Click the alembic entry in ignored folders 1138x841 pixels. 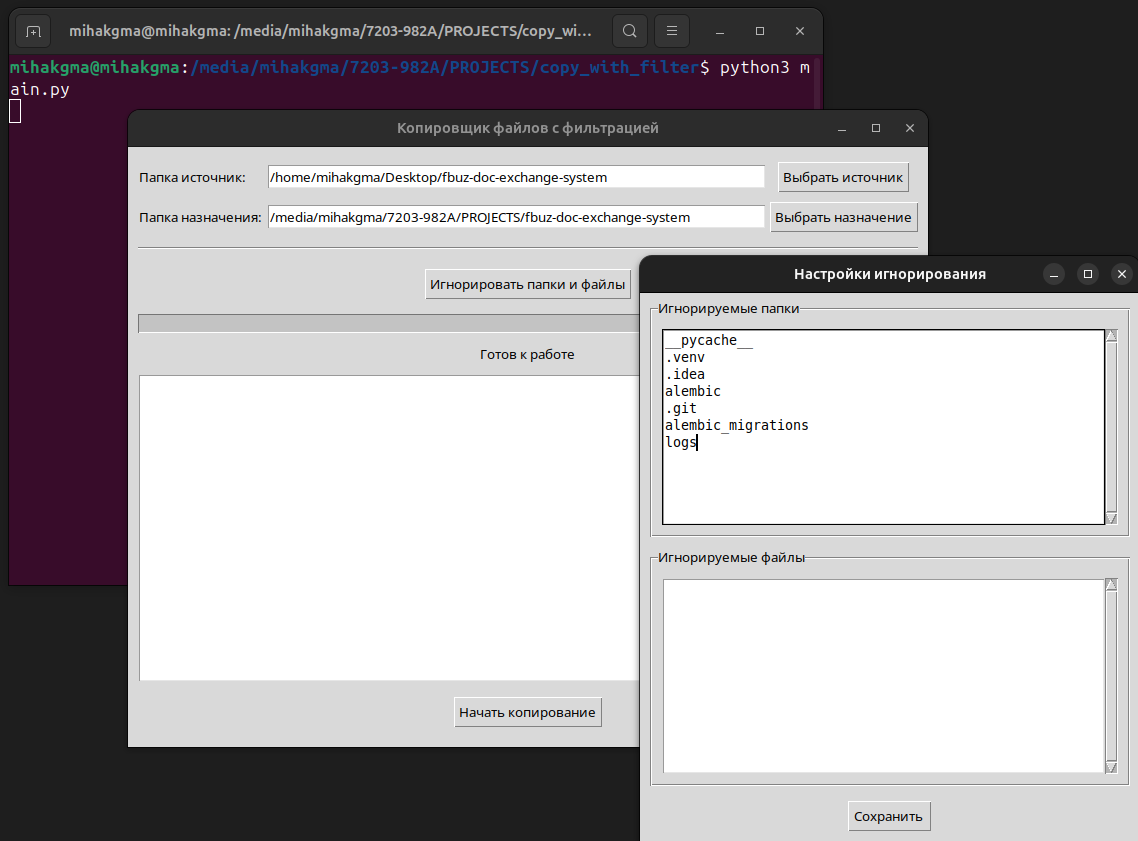coord(693,391)
